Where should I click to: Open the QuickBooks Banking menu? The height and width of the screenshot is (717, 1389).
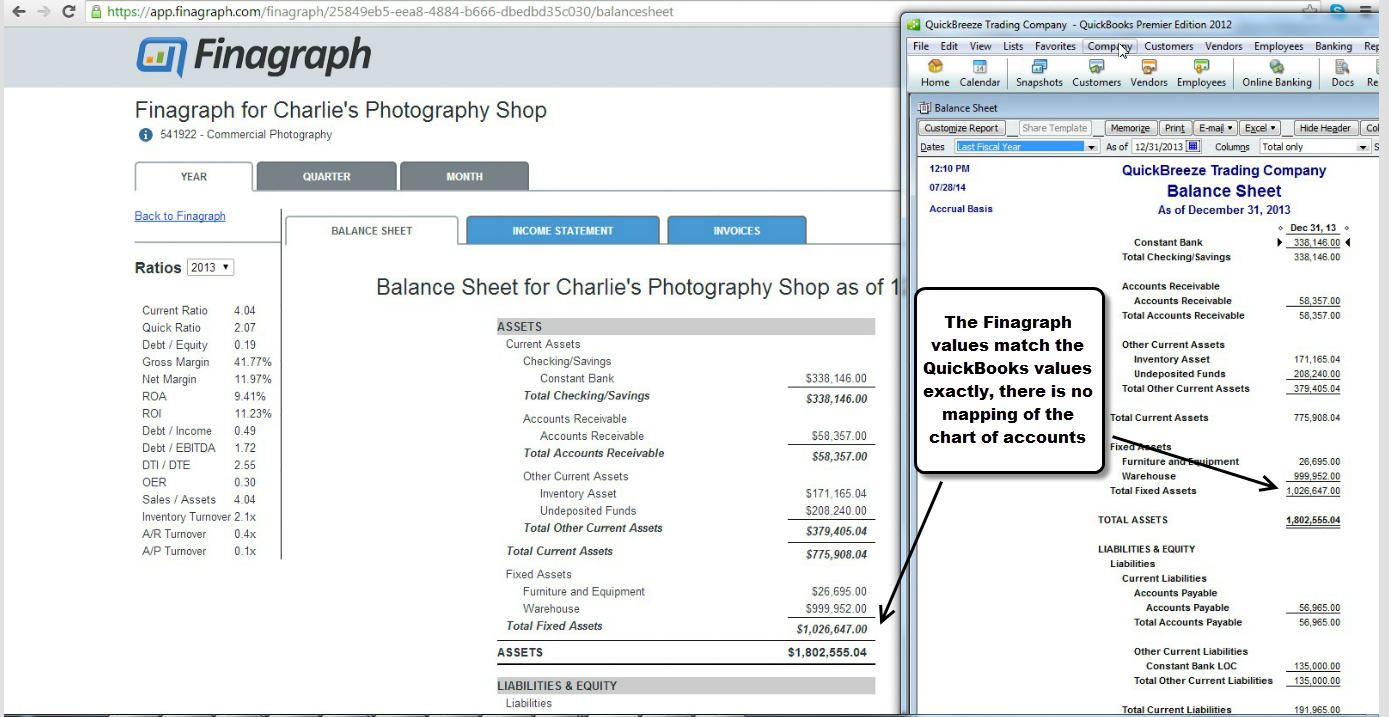tap(1333, 46)
